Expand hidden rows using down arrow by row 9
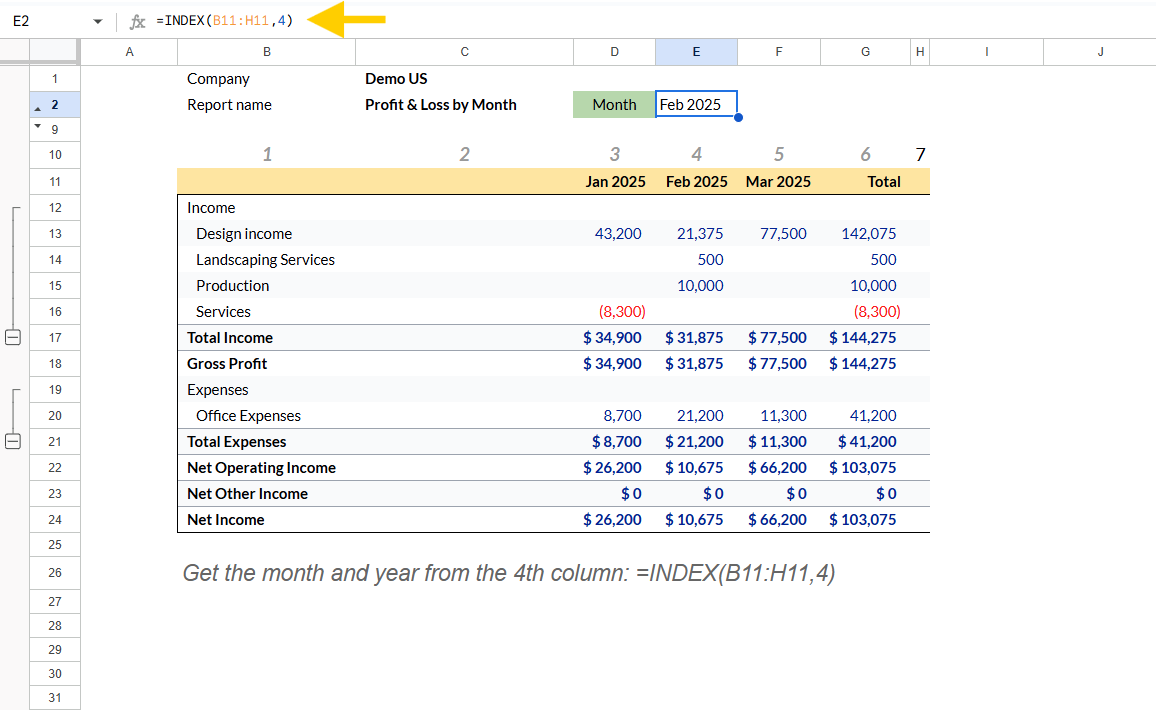The width and height of the screenshot is (1156, 710). tap(38, 125)
